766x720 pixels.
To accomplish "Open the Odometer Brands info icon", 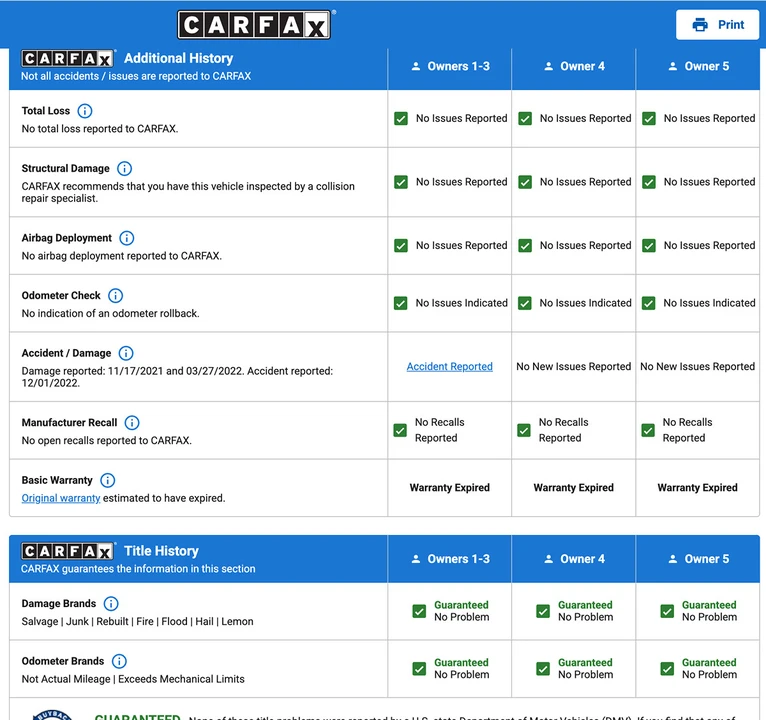I will coord(119,661).
